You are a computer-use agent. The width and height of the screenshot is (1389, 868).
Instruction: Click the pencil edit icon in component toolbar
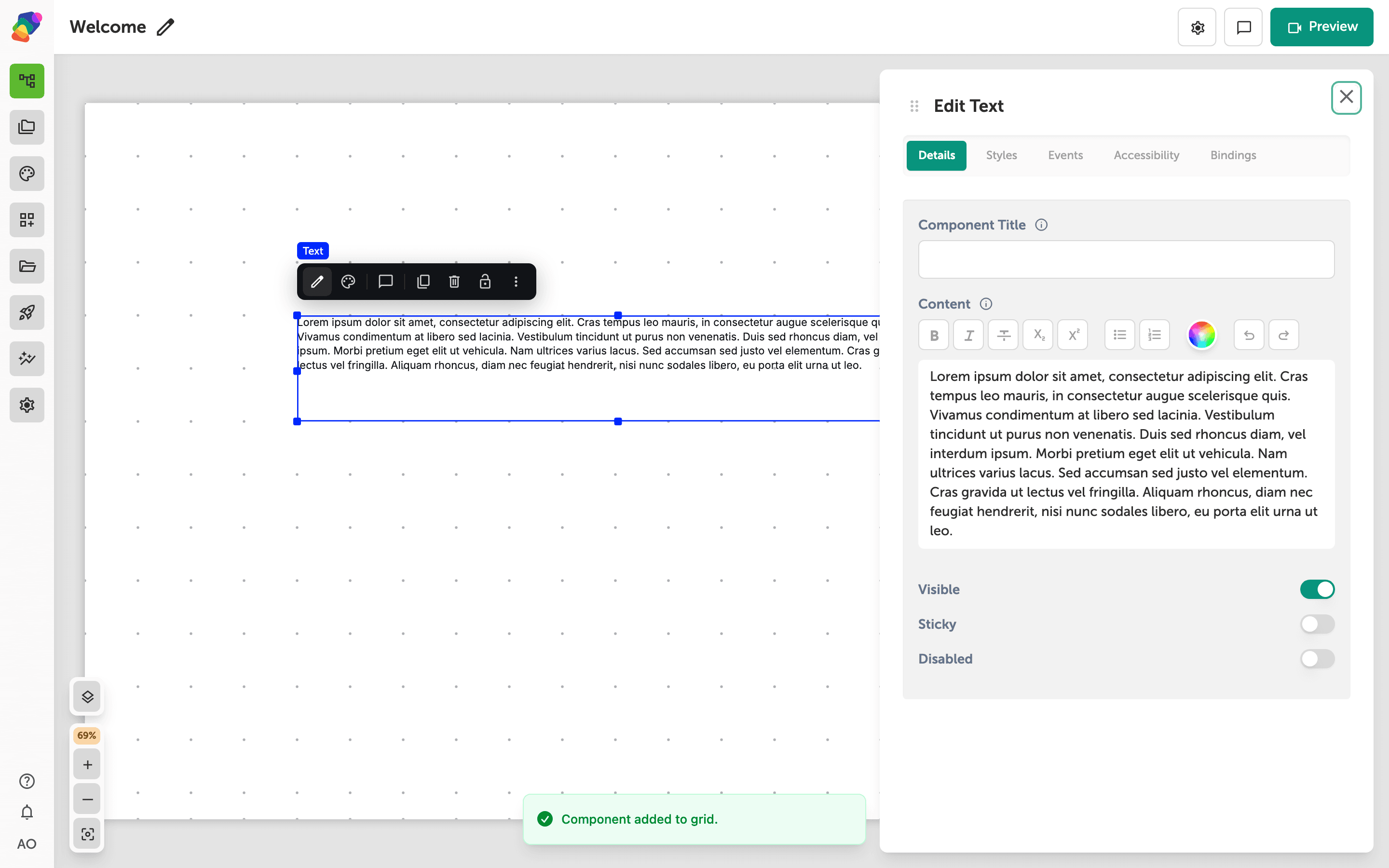pos(317,281)
